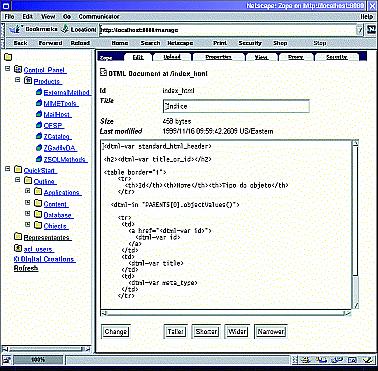Open the Communicator menu
The image size is (378, 371).
(x=99, y=16)
